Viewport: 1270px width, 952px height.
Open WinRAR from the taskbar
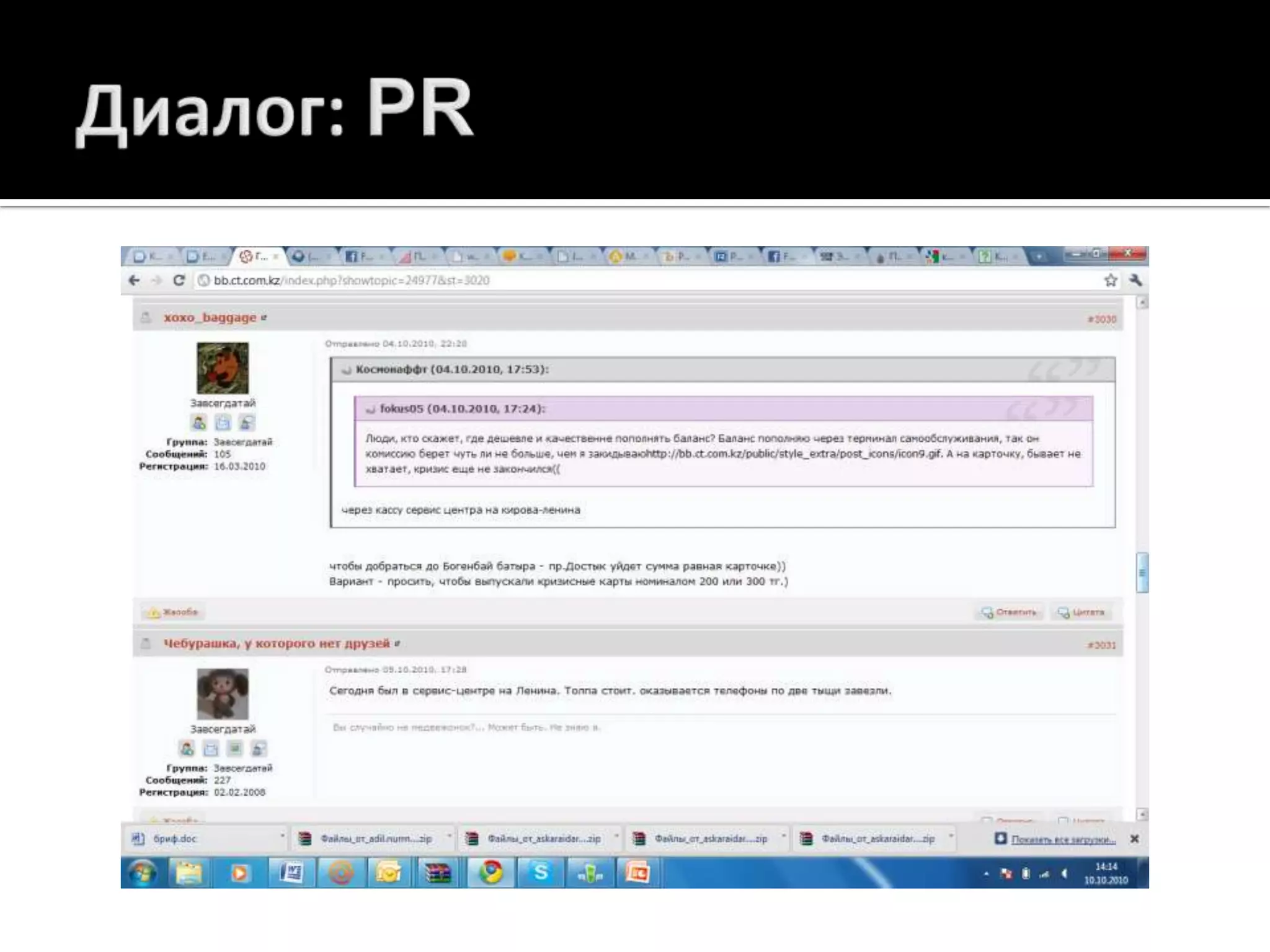pyautogui.click(x=438, y=873)
